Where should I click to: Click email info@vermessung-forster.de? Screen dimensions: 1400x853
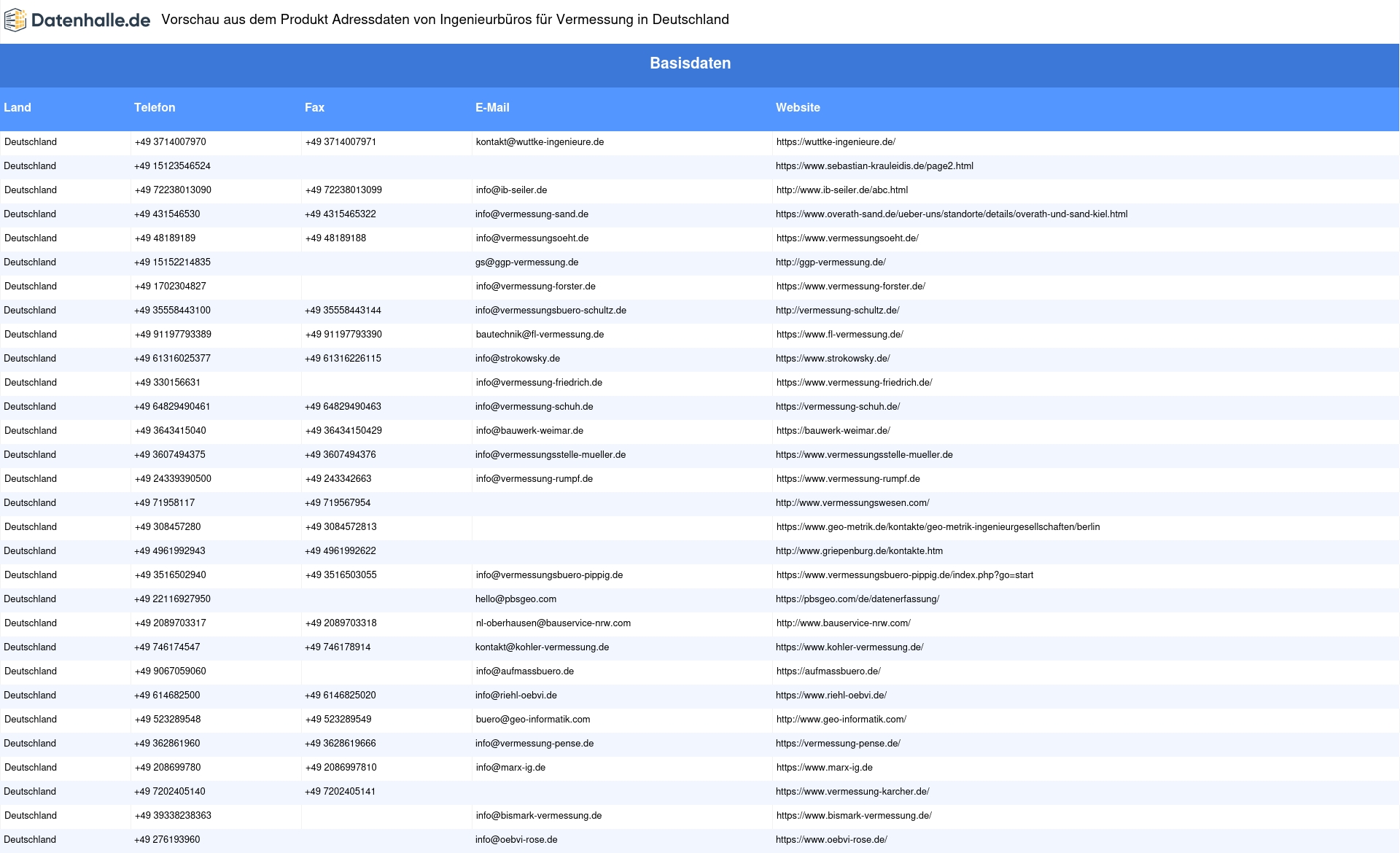pos(536,287)
